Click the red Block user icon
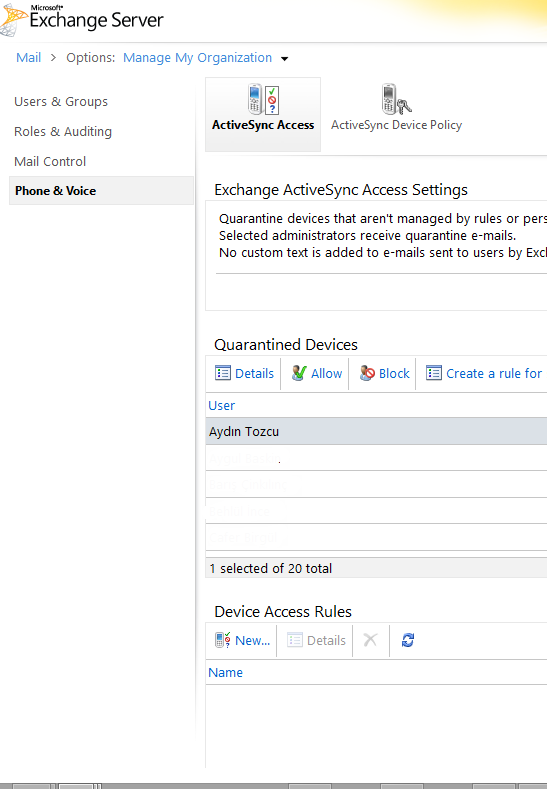547x789 pixels. tap(367, 373)
